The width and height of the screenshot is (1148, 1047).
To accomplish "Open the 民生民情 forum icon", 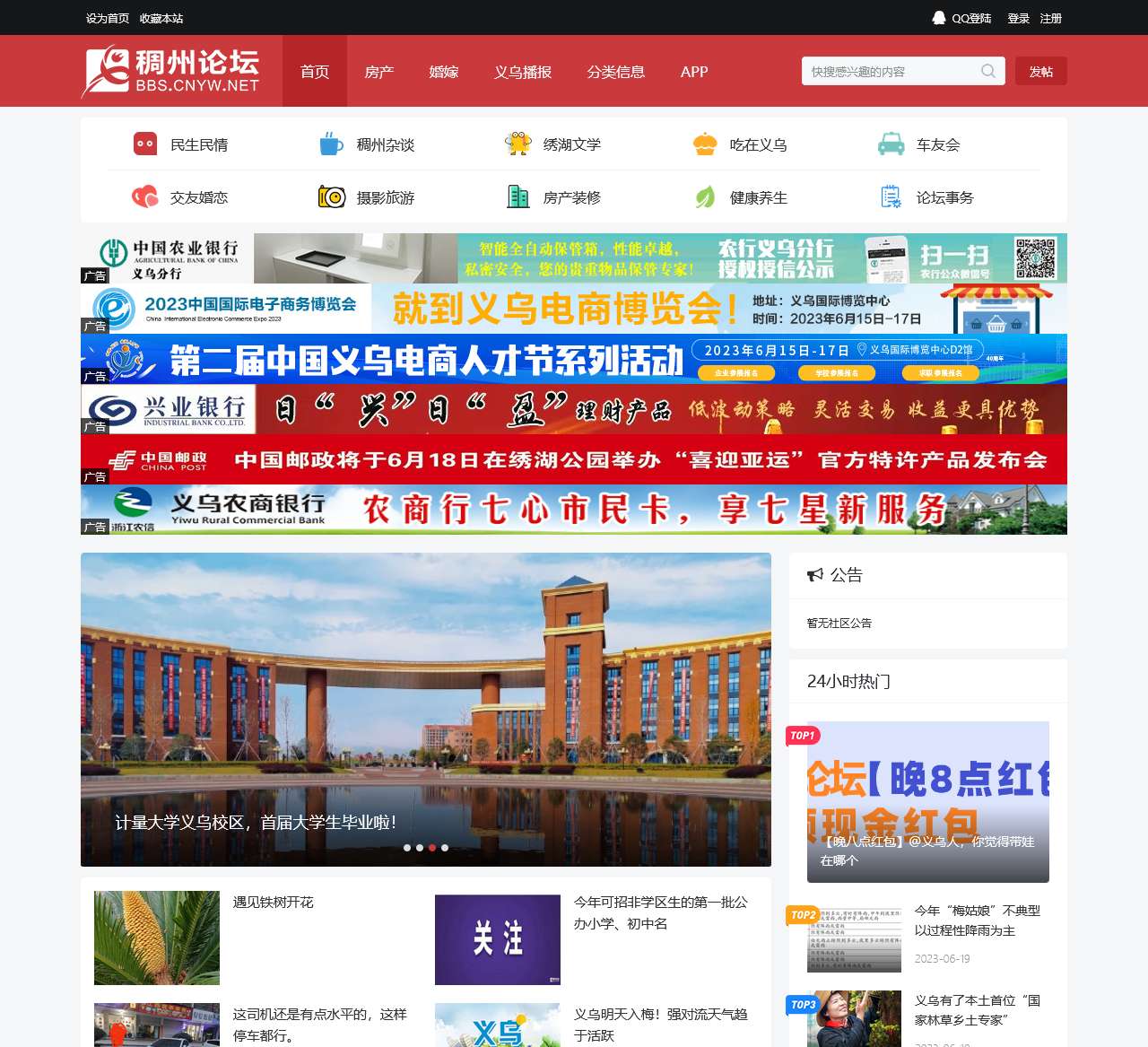I will click(145, 144).
